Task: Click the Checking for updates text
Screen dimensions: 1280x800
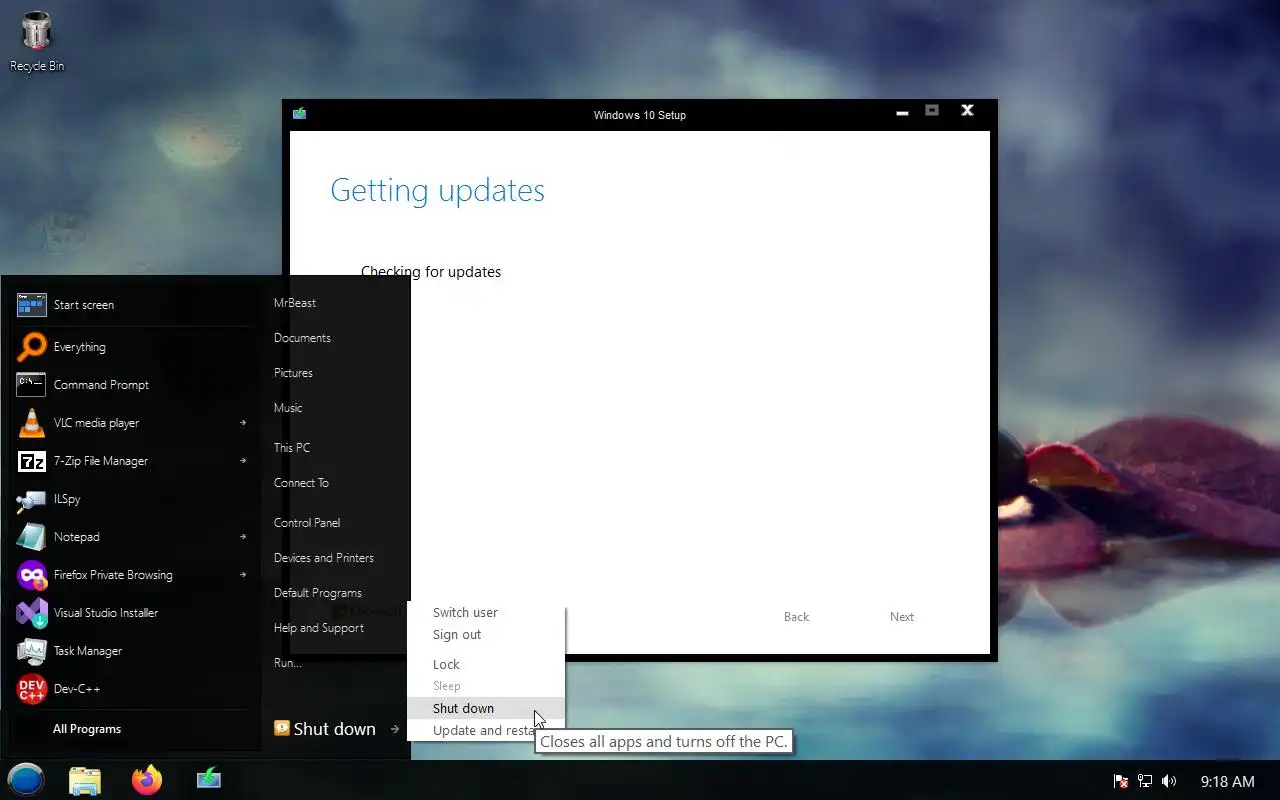Action: point(431,272)
